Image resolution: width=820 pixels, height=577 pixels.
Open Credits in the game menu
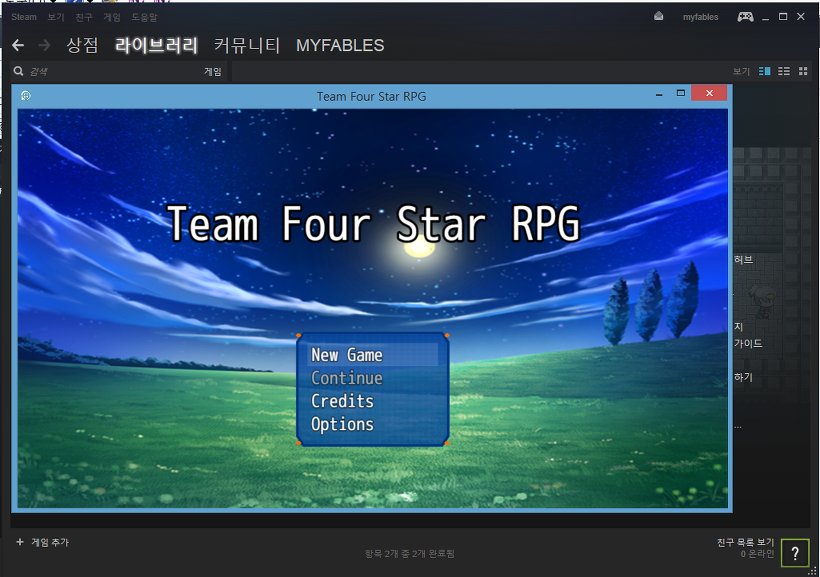372,401
